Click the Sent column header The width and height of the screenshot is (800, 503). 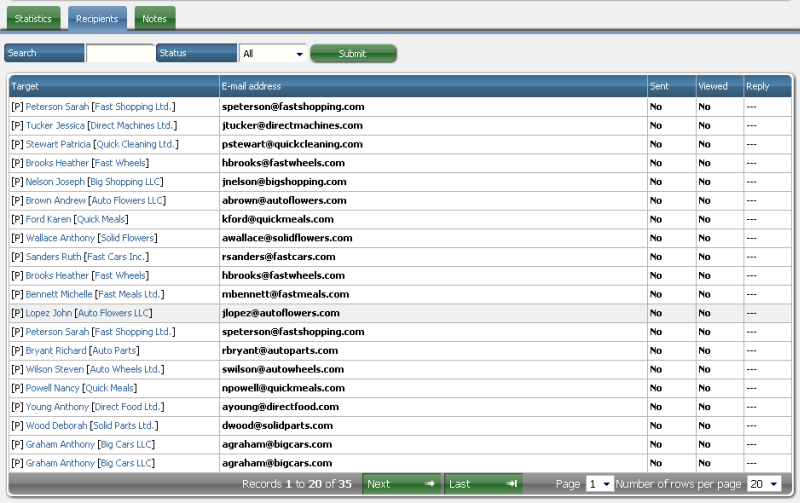pos(659,87)
